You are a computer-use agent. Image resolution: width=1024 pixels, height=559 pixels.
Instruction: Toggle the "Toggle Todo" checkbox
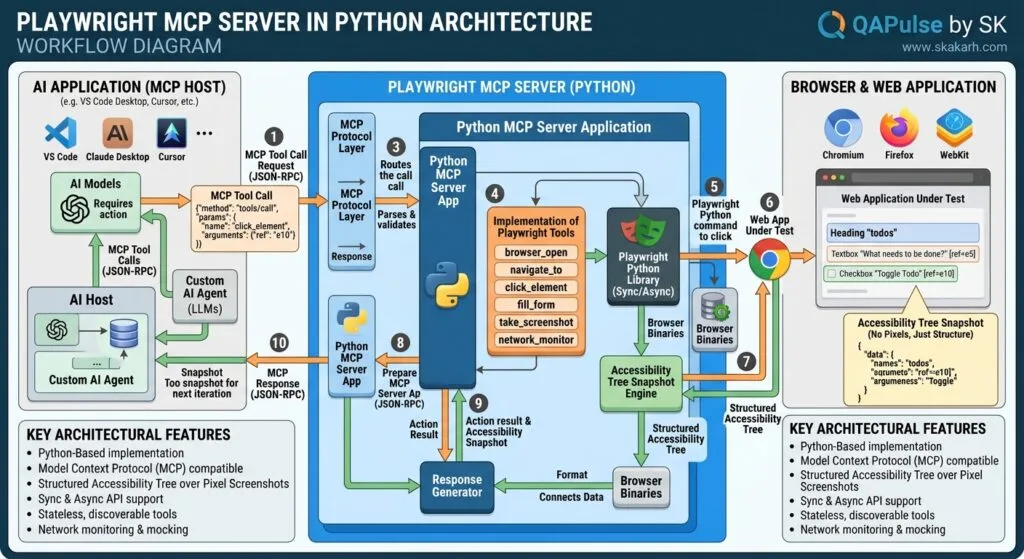click(831, 274)
